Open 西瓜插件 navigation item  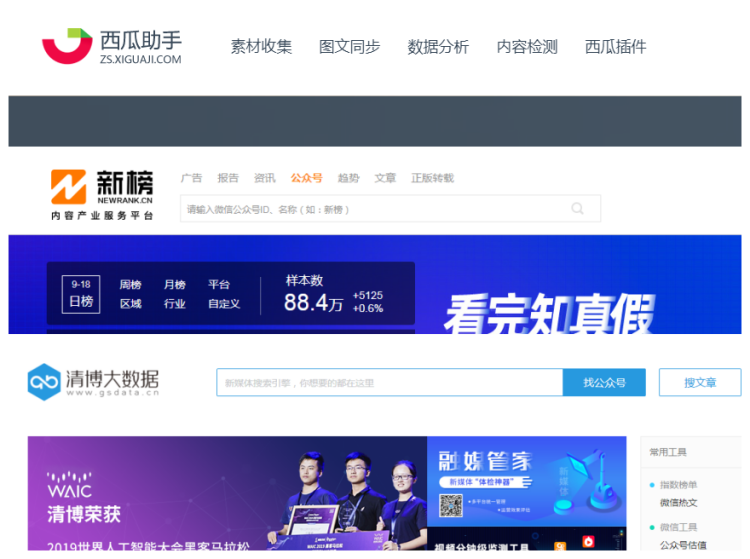pos(615,46)
